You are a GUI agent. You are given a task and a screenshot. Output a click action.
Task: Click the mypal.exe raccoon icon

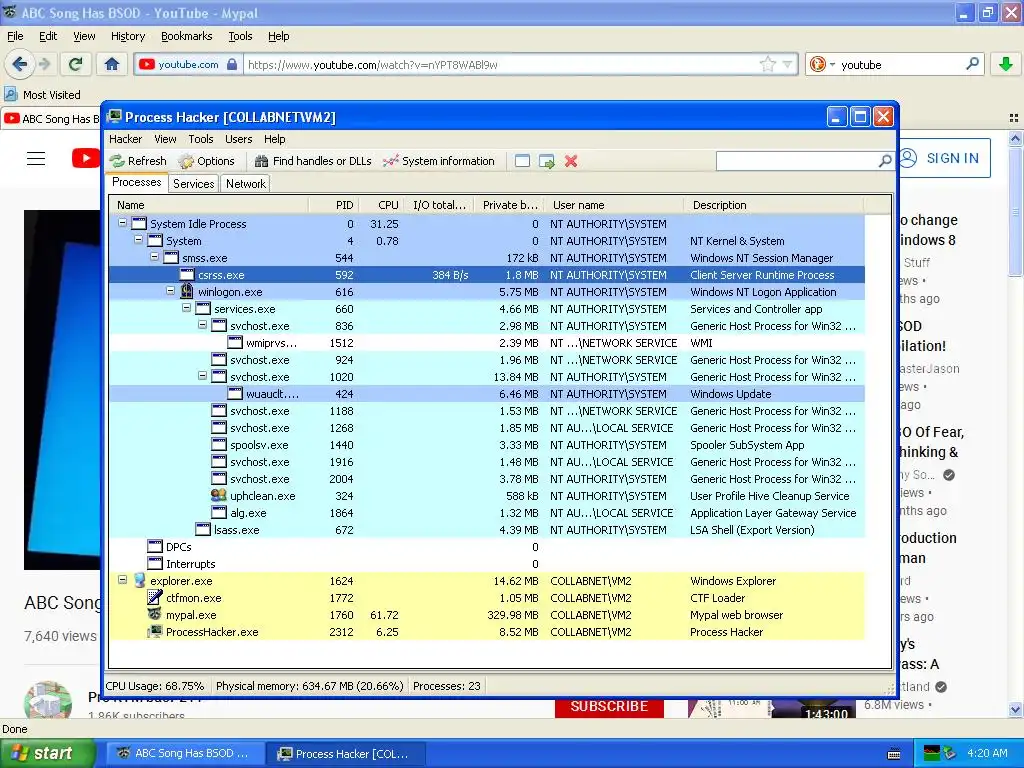155,615
